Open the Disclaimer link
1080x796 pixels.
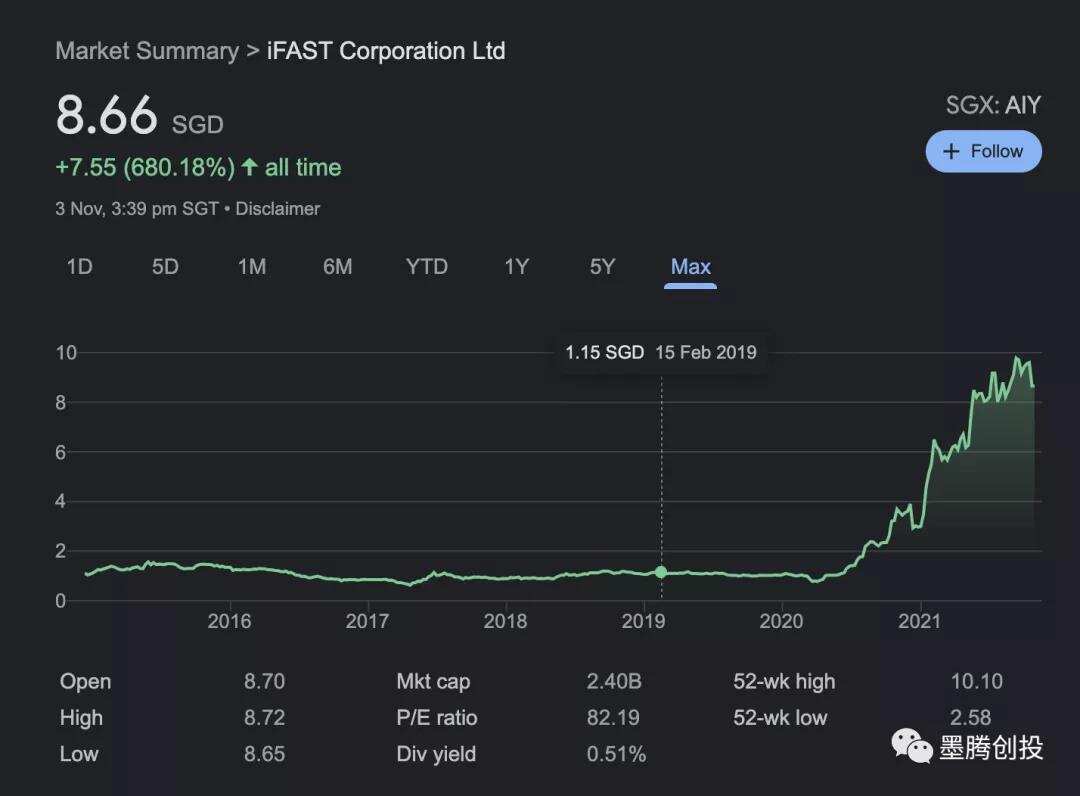[x=277, y=209]
